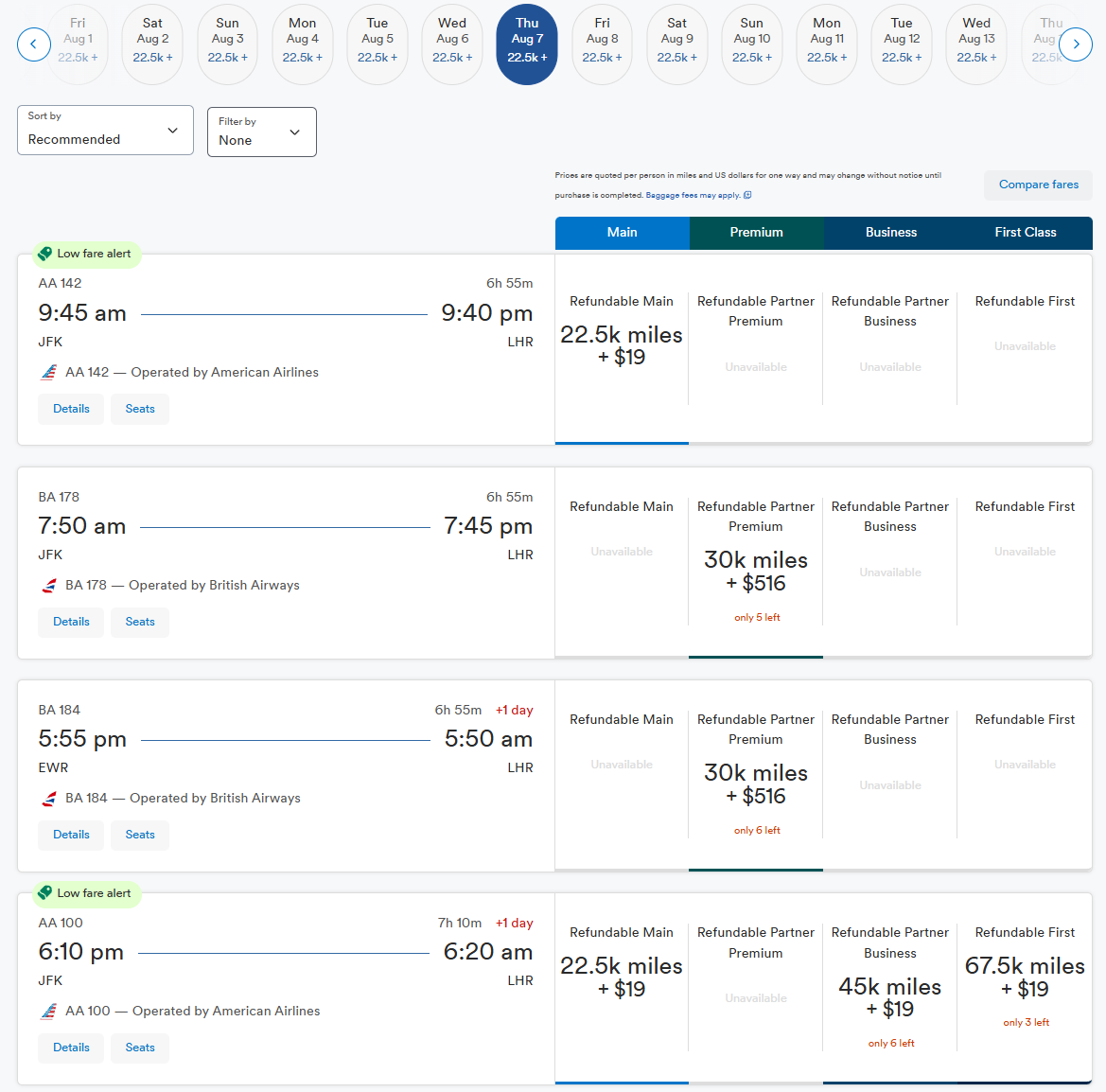This screenshot has width=1106, height=1092.
Task: Open Details for flight BA 184
Action: pyautogui.click(x=71, y=836)
